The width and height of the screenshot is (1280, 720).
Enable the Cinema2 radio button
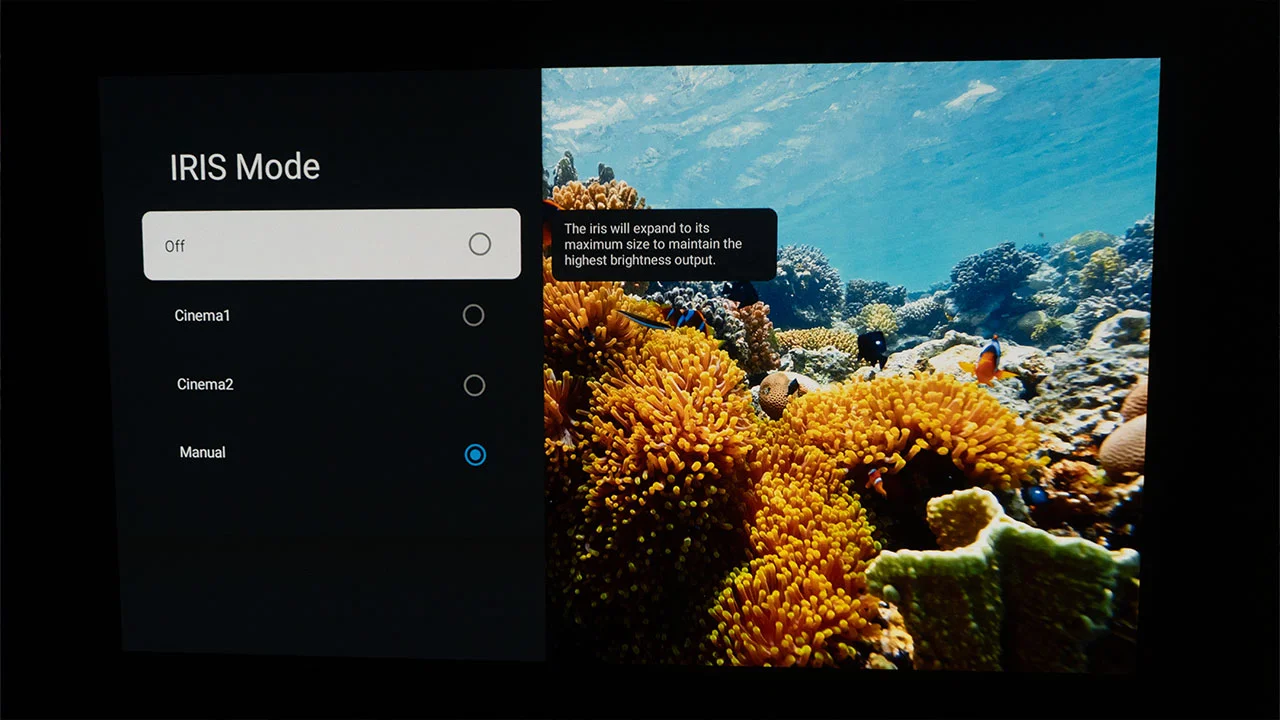[x=474, y=386]
